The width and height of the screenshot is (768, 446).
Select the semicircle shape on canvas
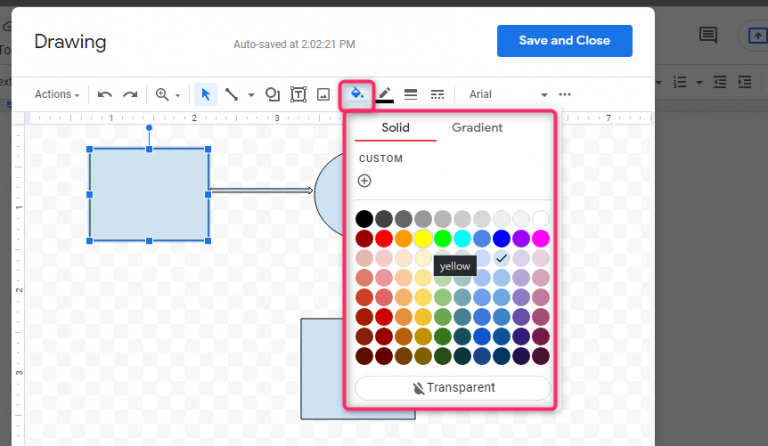(x=329, y=195)
